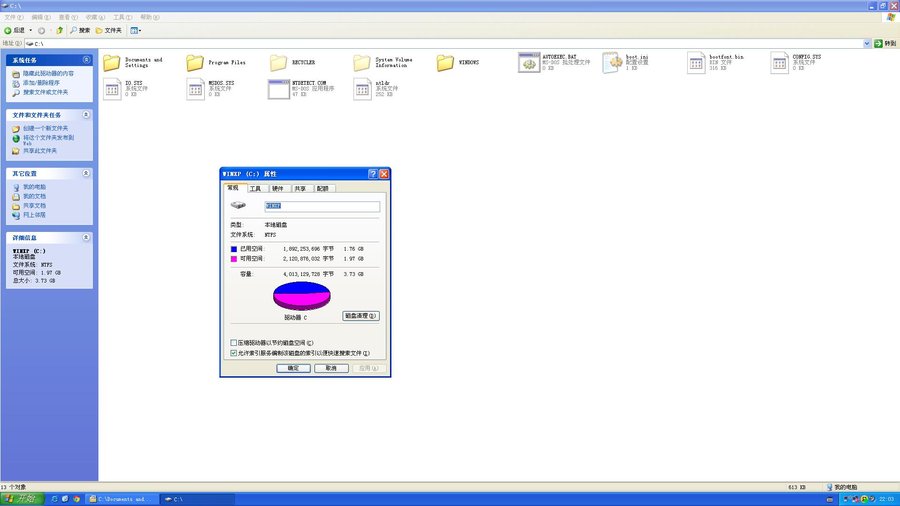Collapse the Other Places panel
The image size is (900, 506).
88,173
